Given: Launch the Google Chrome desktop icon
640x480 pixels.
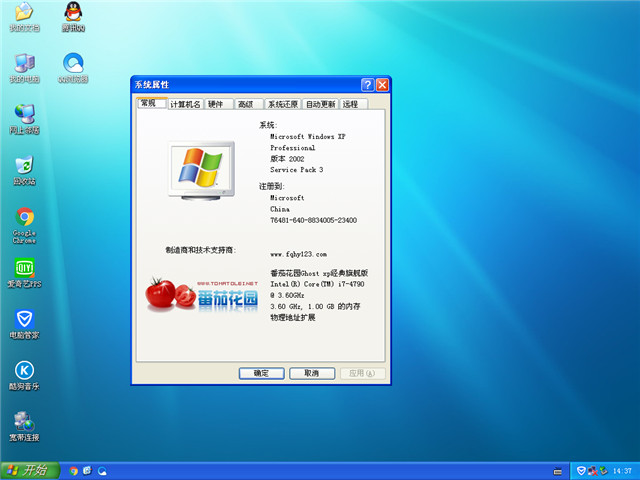Looking at the screenshot, I should click(x=24, y=225).
